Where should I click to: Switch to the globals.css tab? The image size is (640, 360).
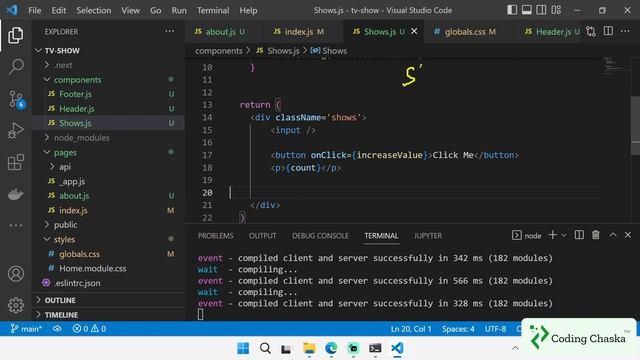465,31
